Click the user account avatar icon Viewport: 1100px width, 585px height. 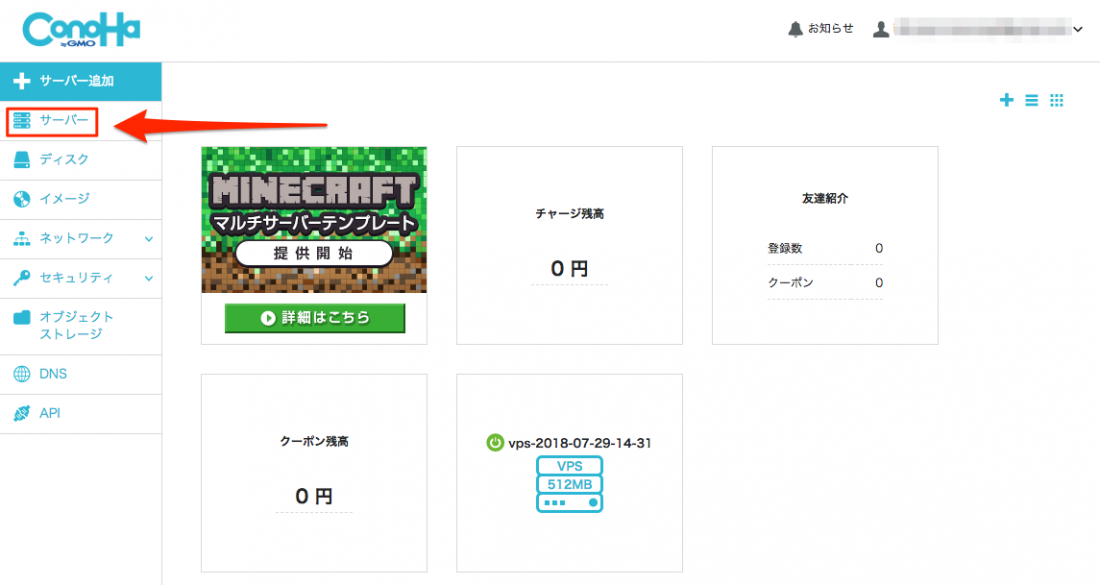pyautogui.click(x=881, y=29)
